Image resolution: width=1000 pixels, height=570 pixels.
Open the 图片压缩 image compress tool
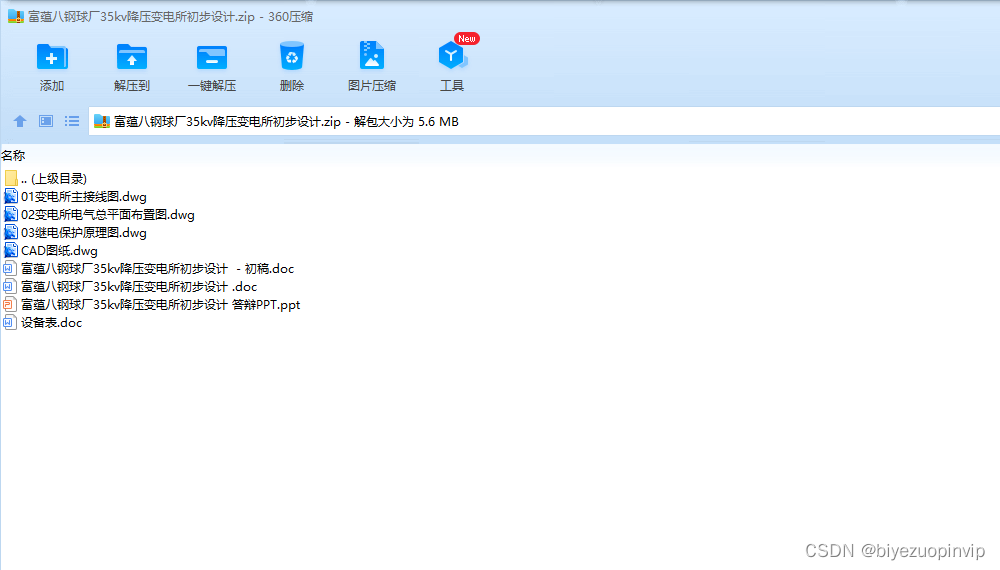372,55
